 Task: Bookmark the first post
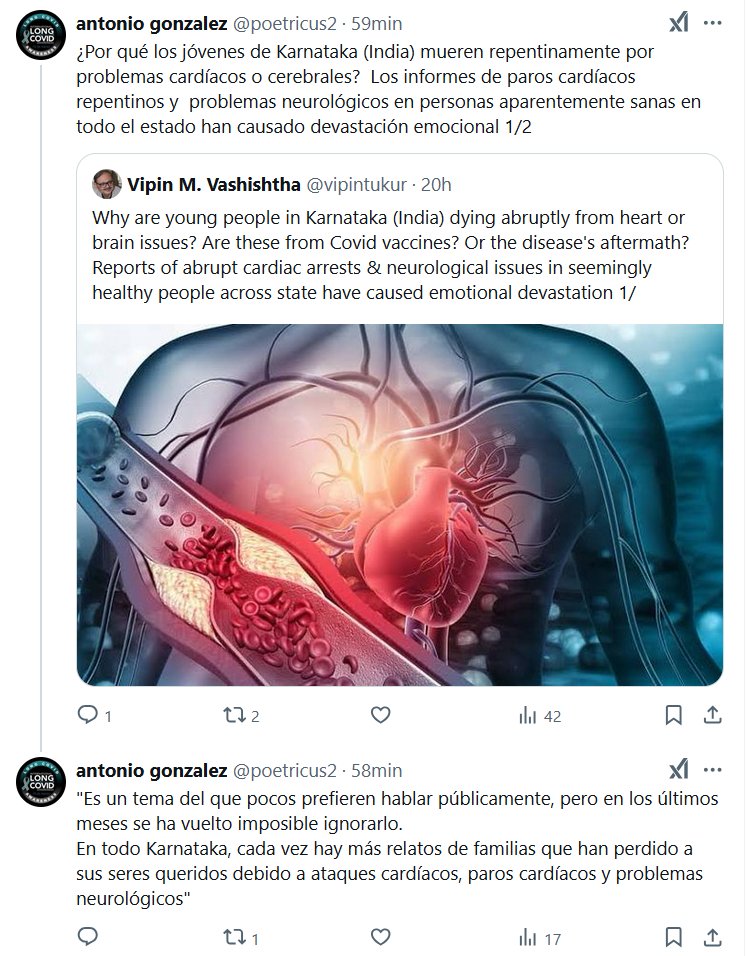(x=674, y=715)
